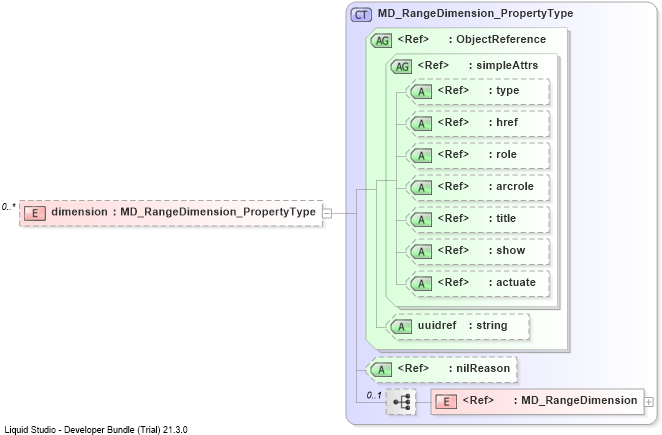Click the 0..* cardinality label of dimension
Viewport: 662px width, 435px height.
(8, 207)
